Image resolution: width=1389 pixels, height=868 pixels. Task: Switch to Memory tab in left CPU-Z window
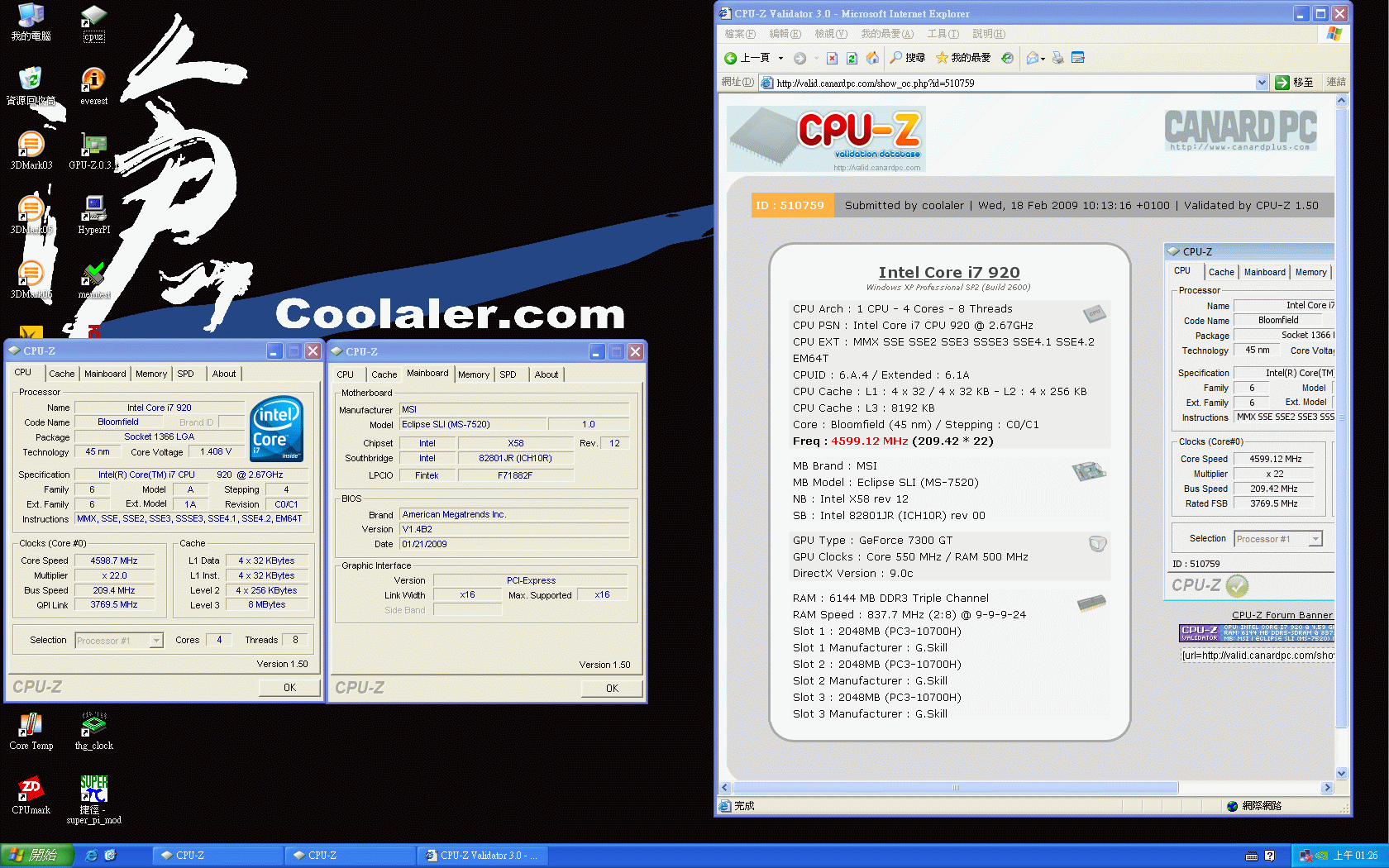click(151, 374)
